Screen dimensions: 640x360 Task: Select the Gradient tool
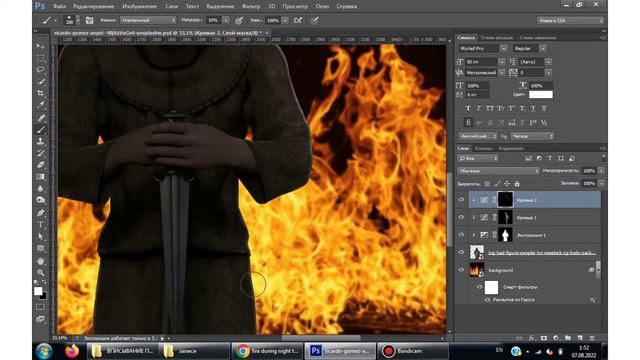point(40,177)
